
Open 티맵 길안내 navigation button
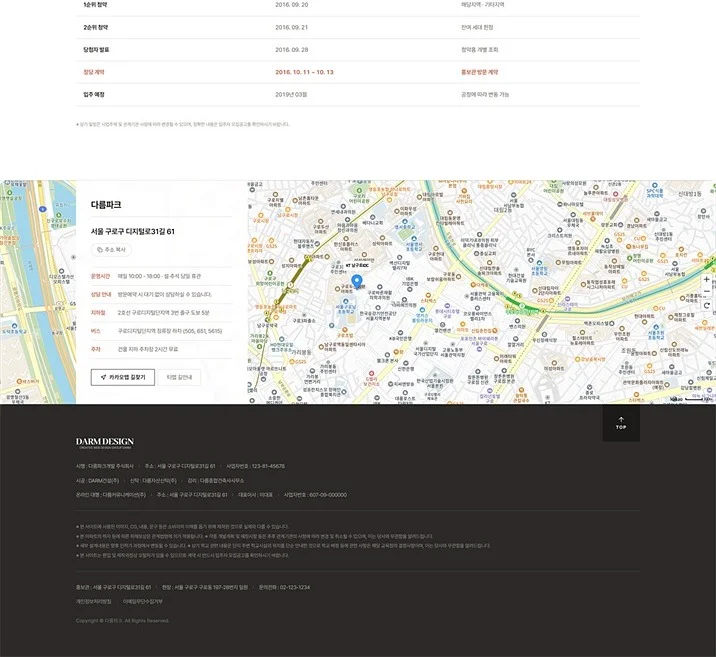click(x=179, y=377)
